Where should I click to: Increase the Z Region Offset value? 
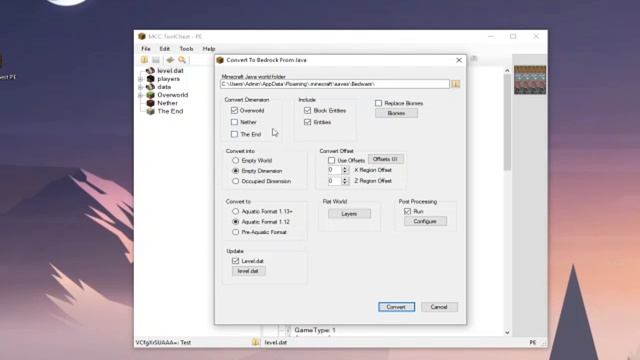(345, 178)
